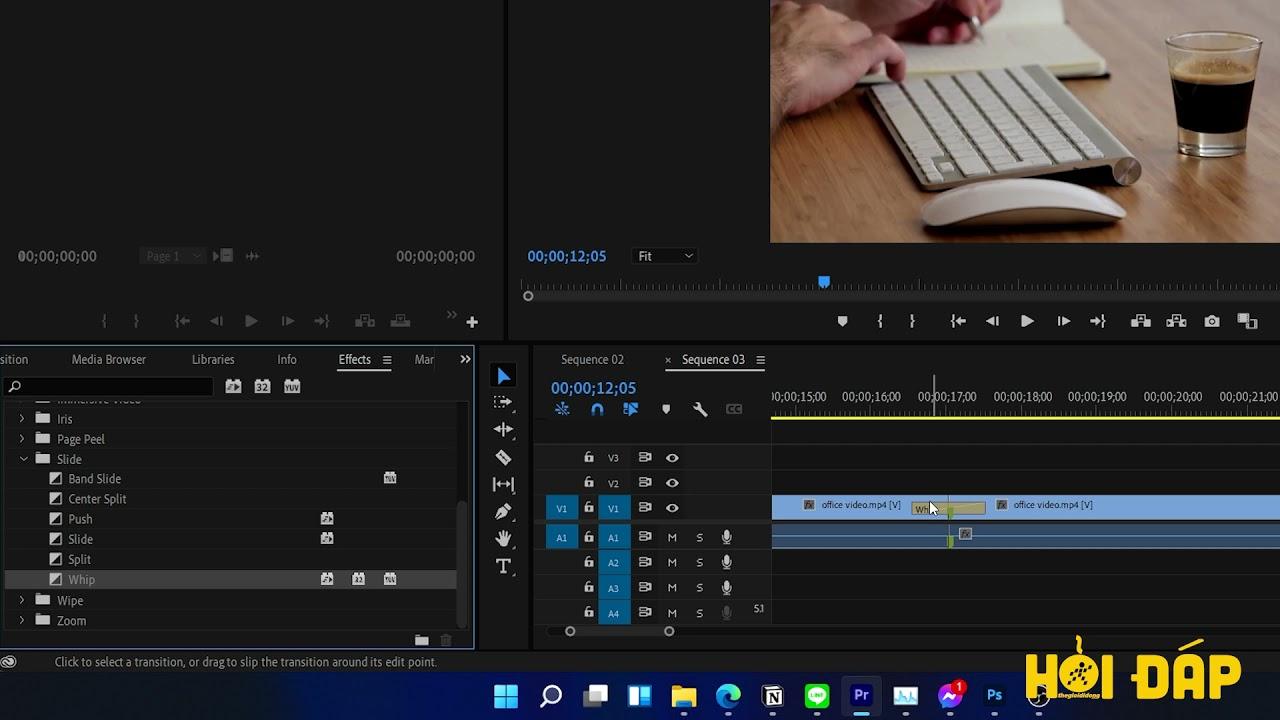Switch to Media Browser tab

(x=109, y=359)
